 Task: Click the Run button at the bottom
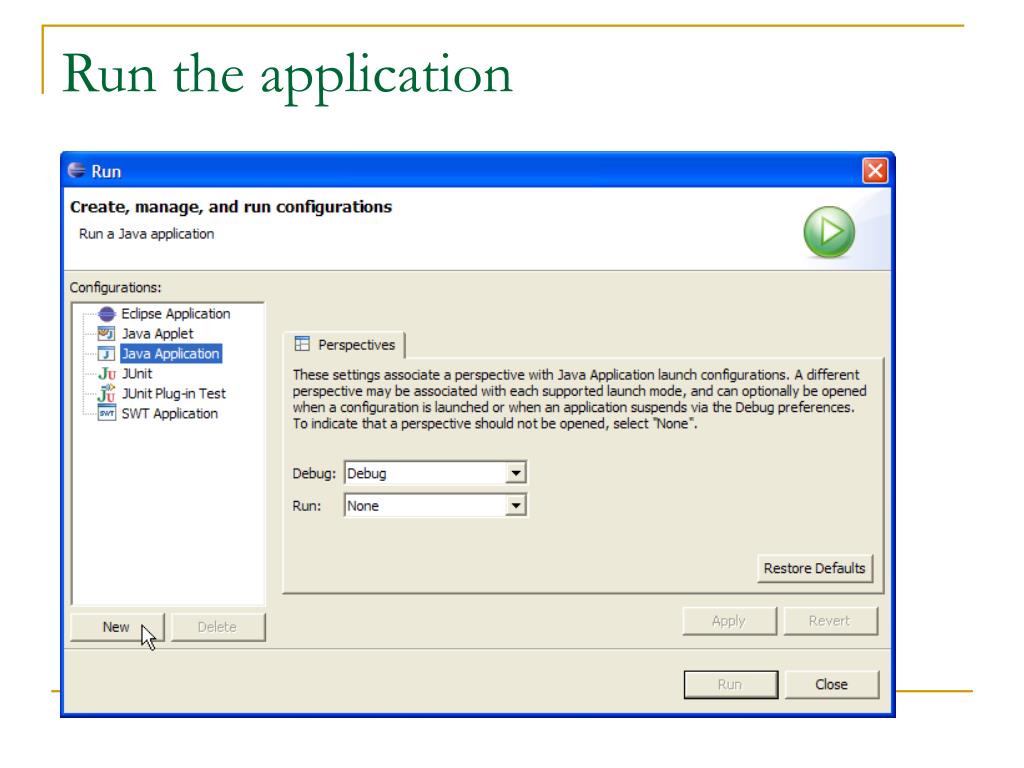pyautogui.click(x=730, y=684)
